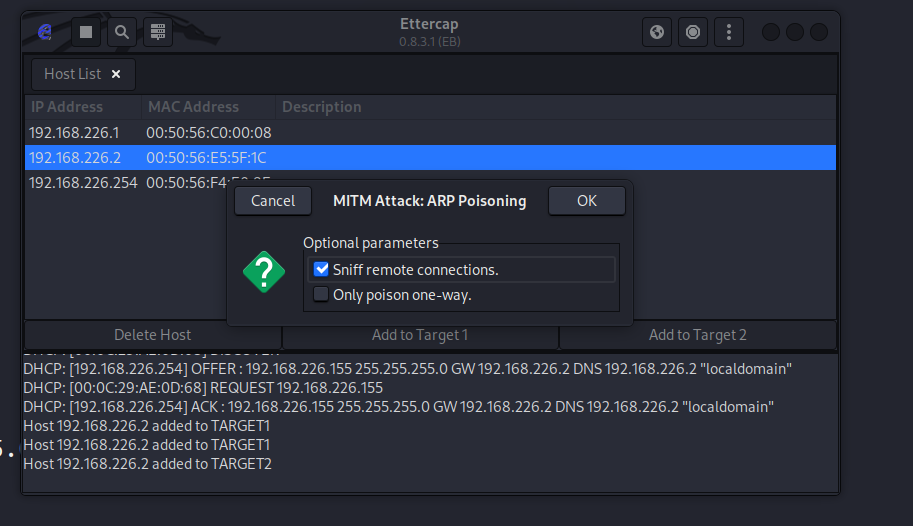Stop sniffing with the square button
Screen dimensions: 913x526
86,32
